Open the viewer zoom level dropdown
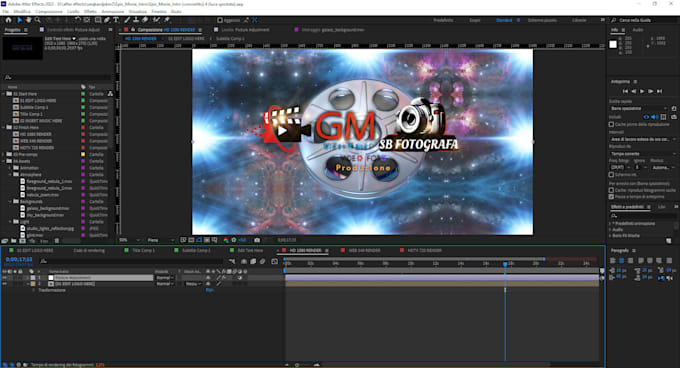The image size is (680, 368). 130,240
